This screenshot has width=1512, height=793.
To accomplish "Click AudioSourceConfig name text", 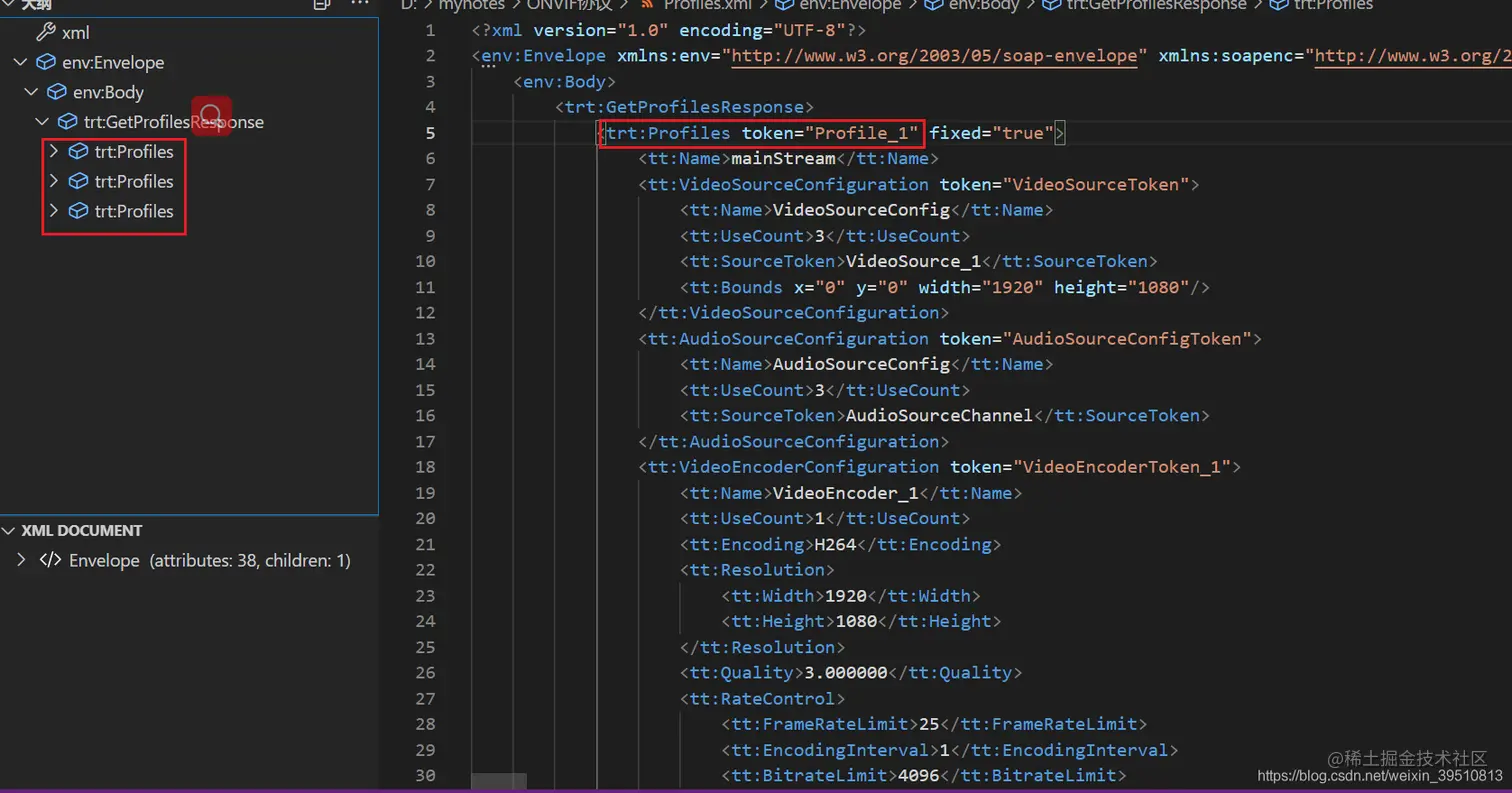I will 861,364.
